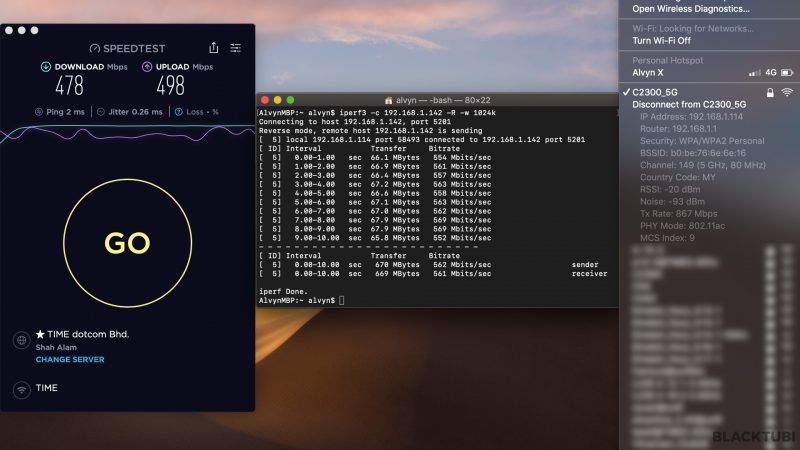This screenshot has height=450, width=800.
Task: Click the Terminal command prompt cursor
Action: click(x=341, y=301)
